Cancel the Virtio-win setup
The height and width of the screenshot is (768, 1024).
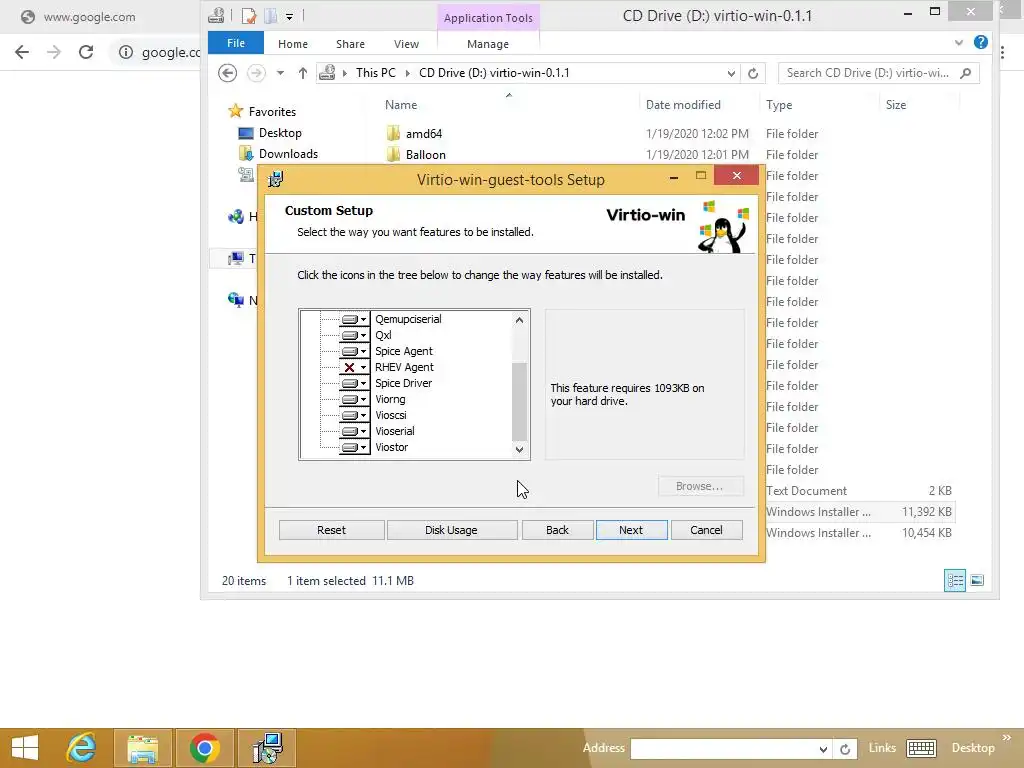pyautogui.click(x=706, y=530)
